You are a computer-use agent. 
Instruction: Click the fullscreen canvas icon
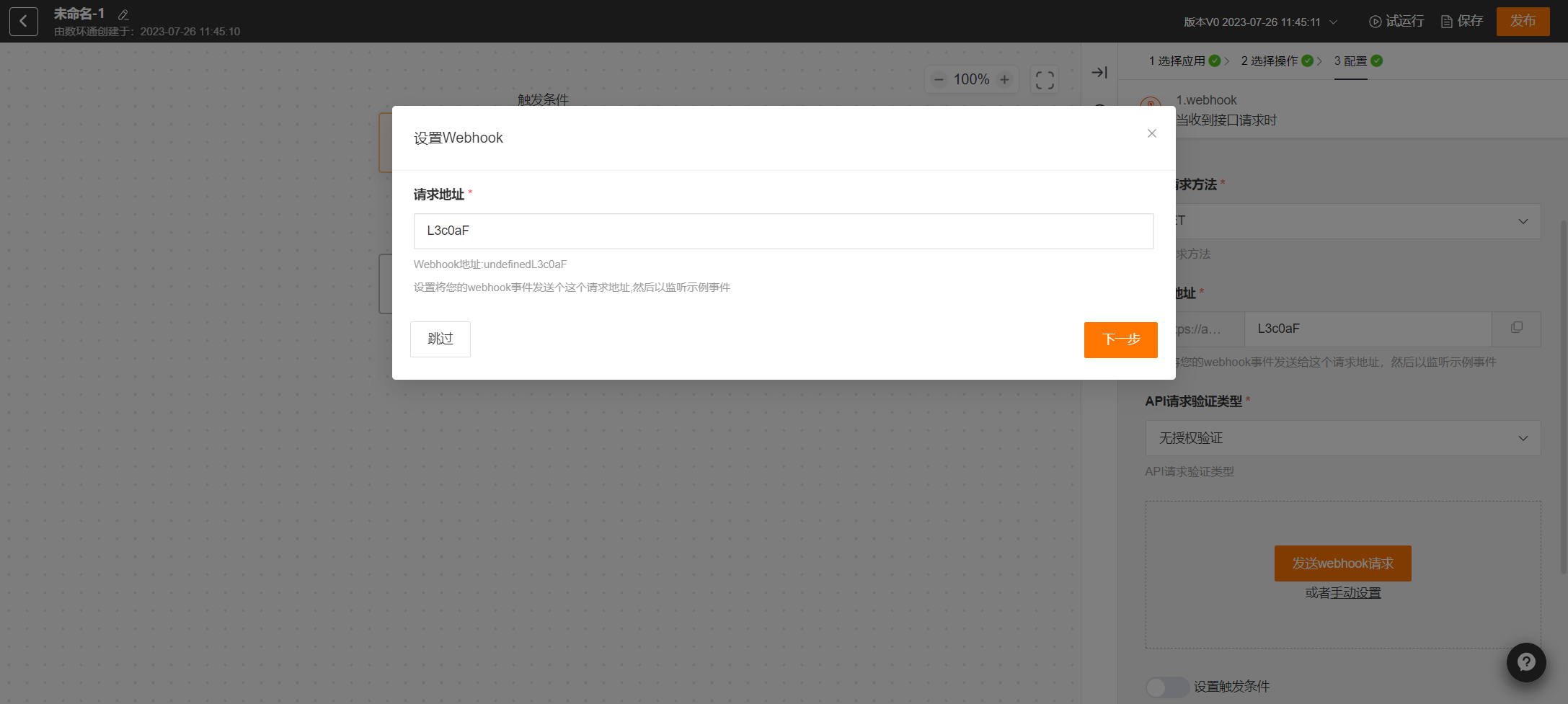pos(1045,80)
